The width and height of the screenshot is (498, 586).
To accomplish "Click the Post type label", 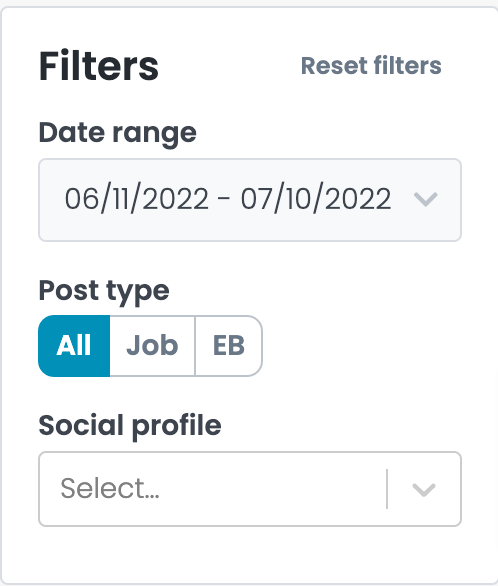I will click(x=104, y=291).
